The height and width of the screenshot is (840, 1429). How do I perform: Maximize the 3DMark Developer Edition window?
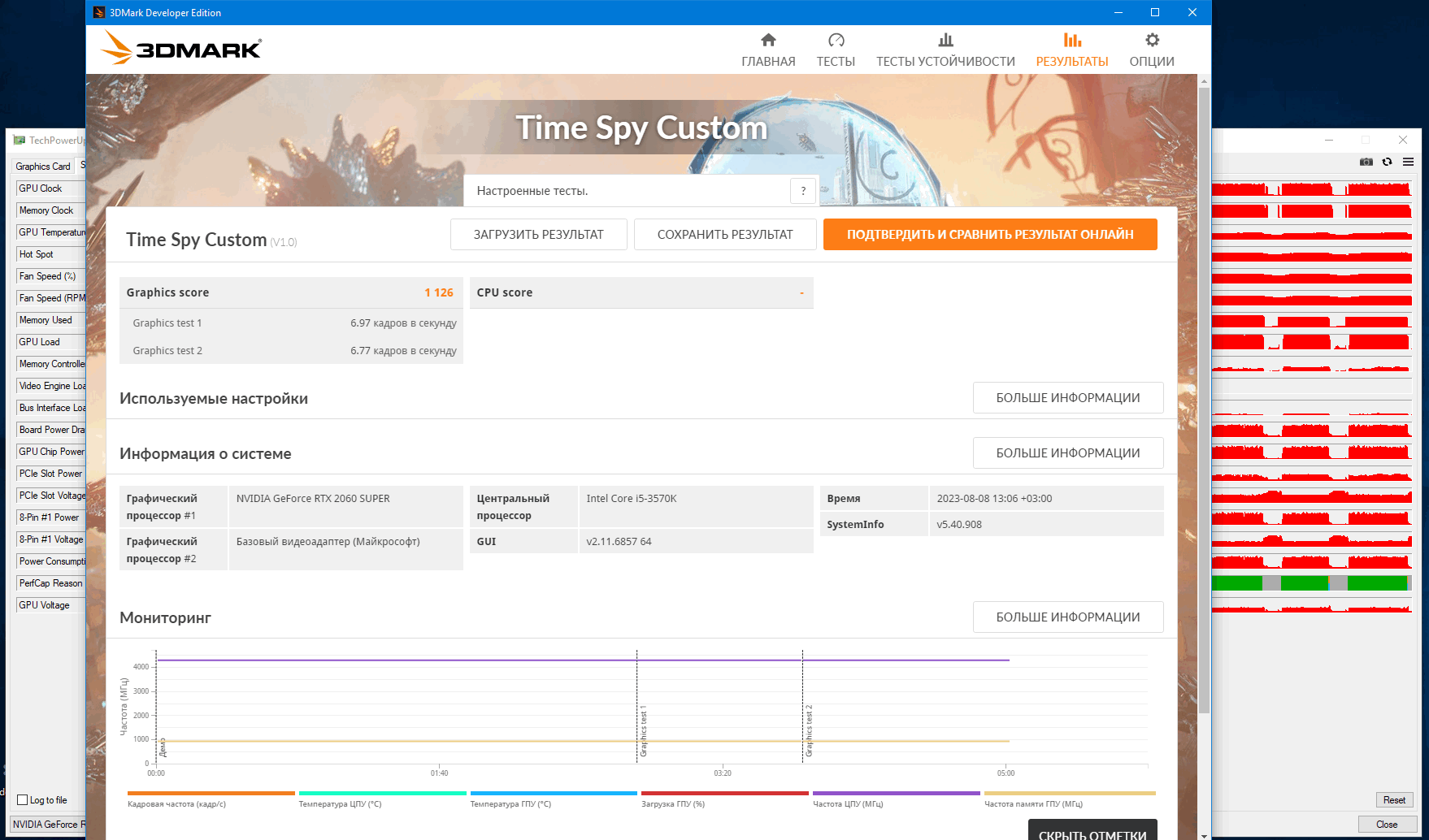(1155, 12)
